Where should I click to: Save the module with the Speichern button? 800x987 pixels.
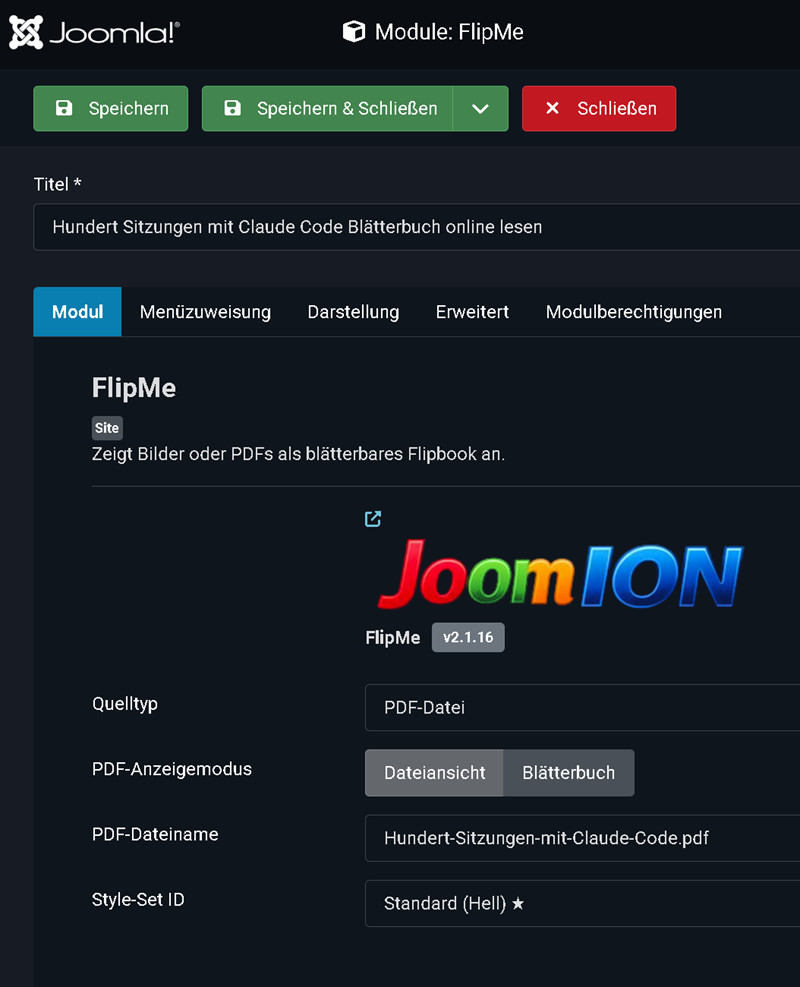pos(111,108)
